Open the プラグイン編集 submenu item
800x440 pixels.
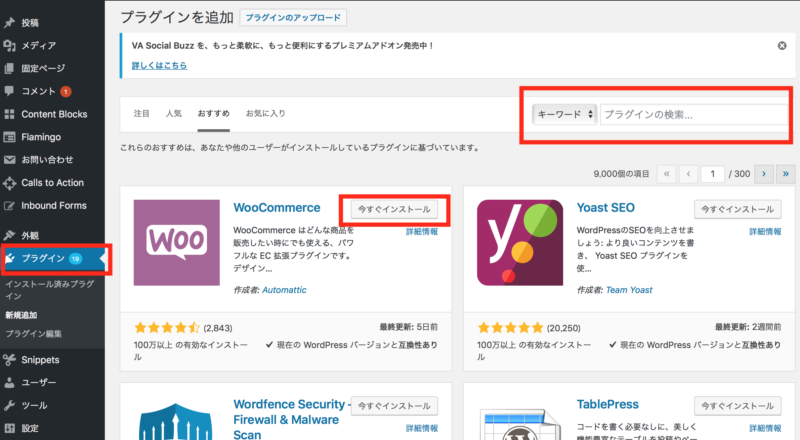pyautogui.click(x=33, y=334)
